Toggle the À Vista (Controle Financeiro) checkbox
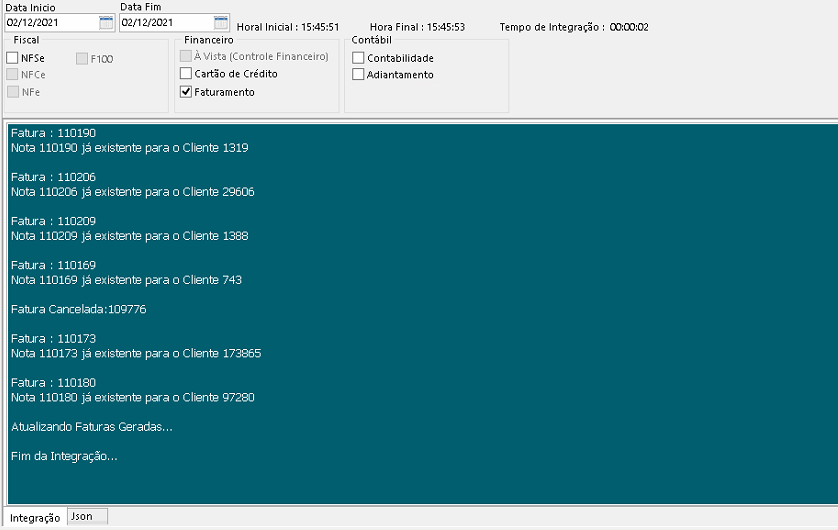838x530 pixels. click(x=185, y=56)
